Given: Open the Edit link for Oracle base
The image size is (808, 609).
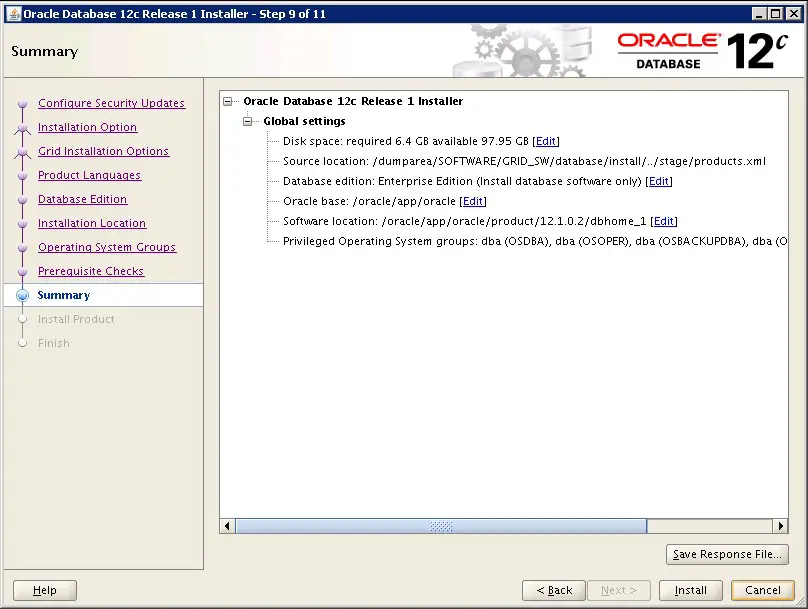Looking at the screenshot, I should tap(473, 201).
